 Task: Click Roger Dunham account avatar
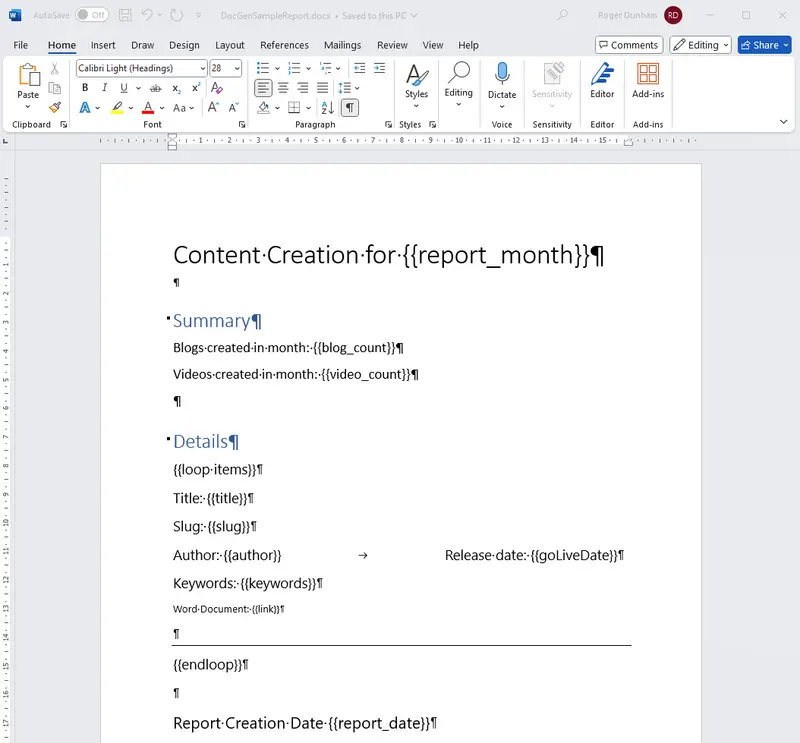pos(673,15)
